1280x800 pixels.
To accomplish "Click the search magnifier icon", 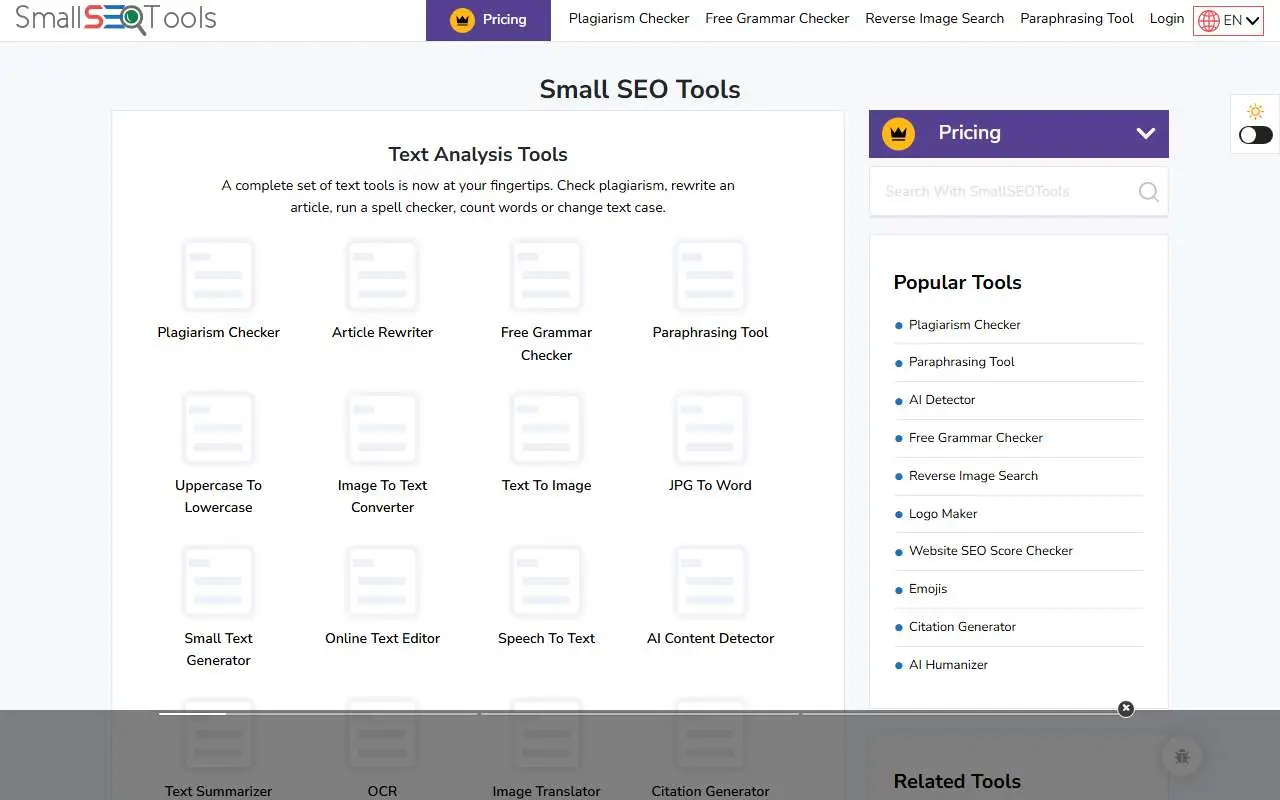I will [1148, 192].
